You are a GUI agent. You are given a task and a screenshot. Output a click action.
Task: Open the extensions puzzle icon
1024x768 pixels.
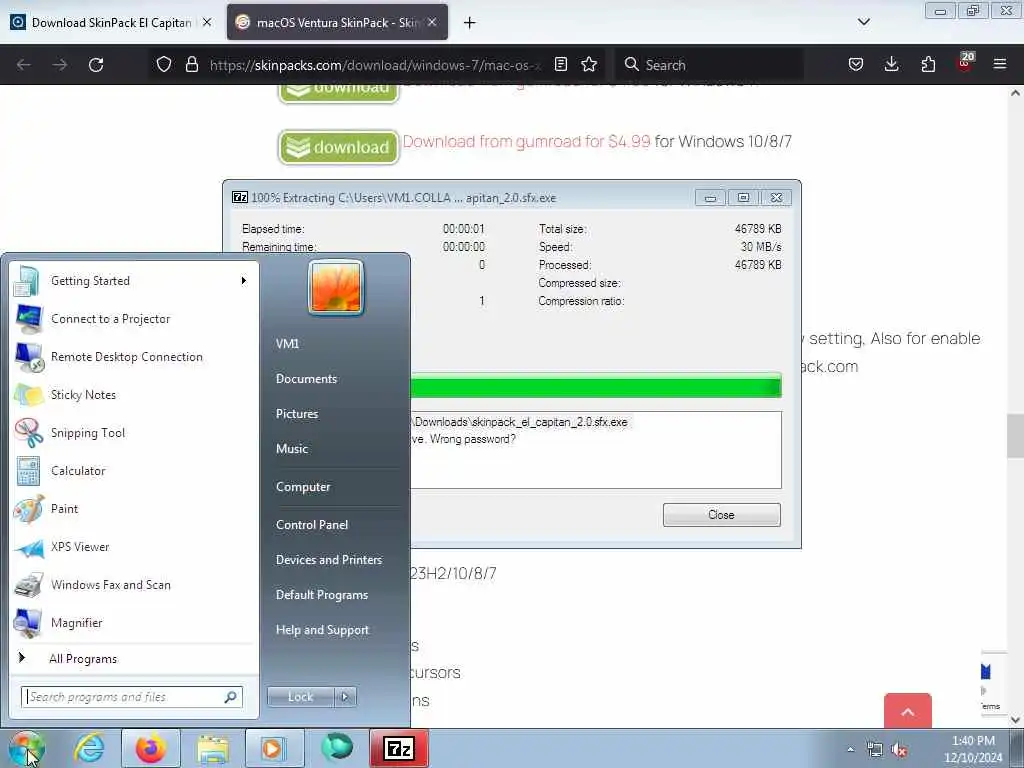(x=928, y=64)
